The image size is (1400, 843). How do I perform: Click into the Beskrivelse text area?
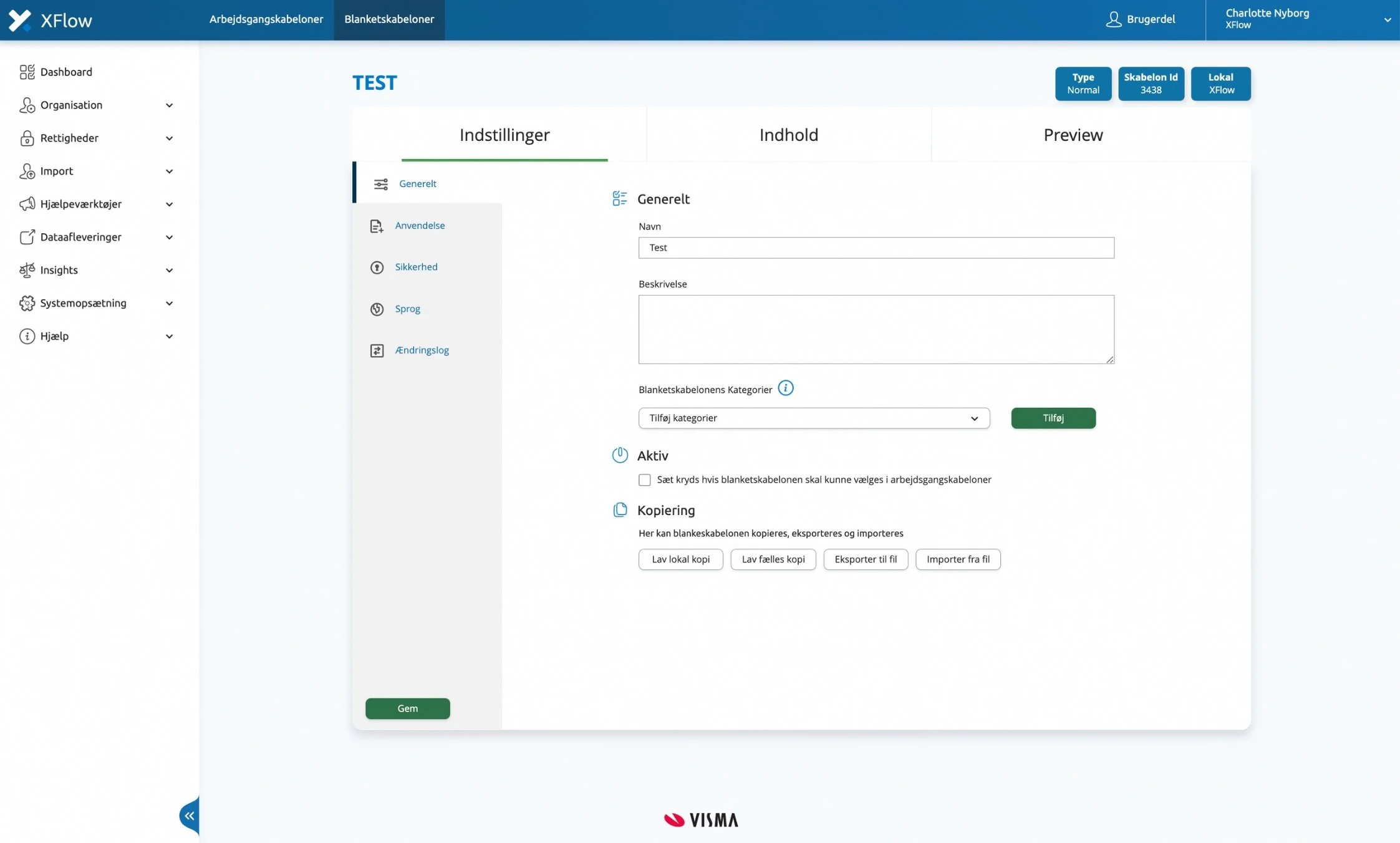point(876,329)
